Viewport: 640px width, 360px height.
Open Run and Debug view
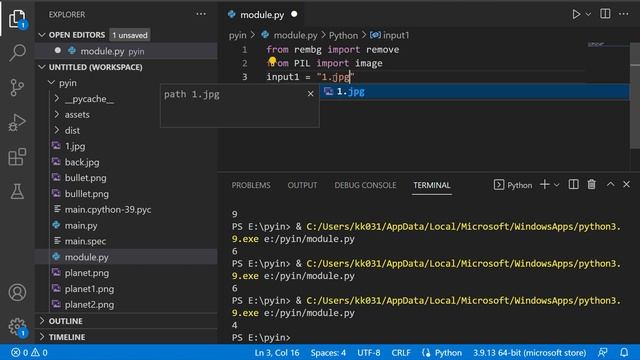coord(17,122)
